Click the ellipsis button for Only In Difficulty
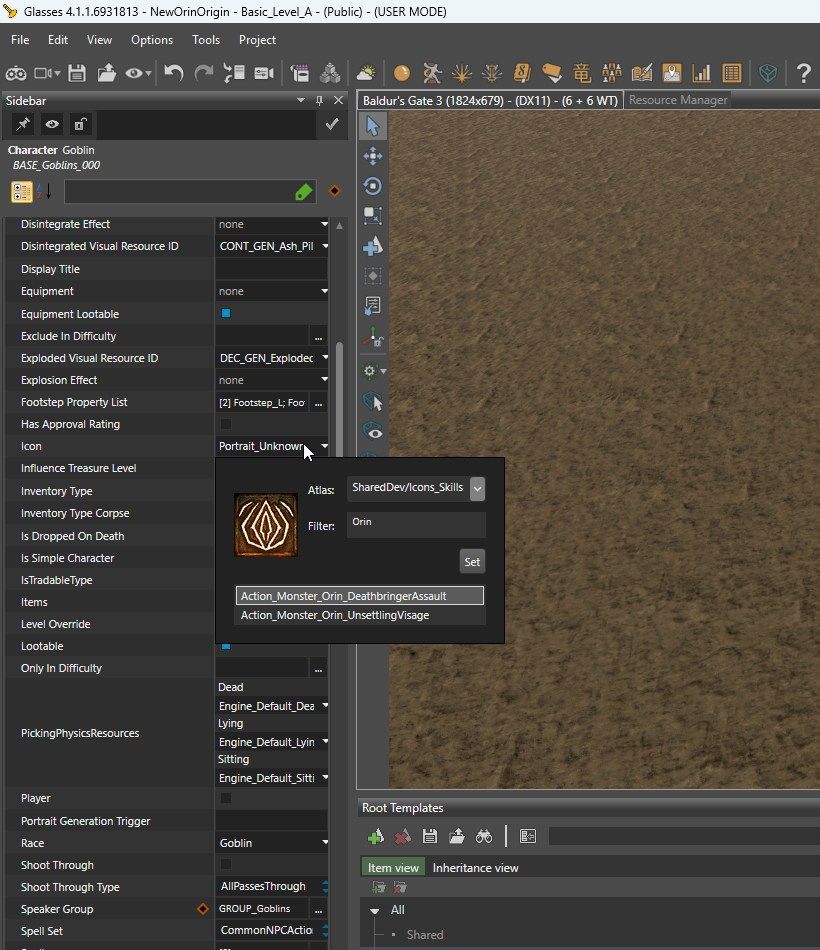Viewport: 820px width, 950px height. pyautogui.click(x=318, y=668)
